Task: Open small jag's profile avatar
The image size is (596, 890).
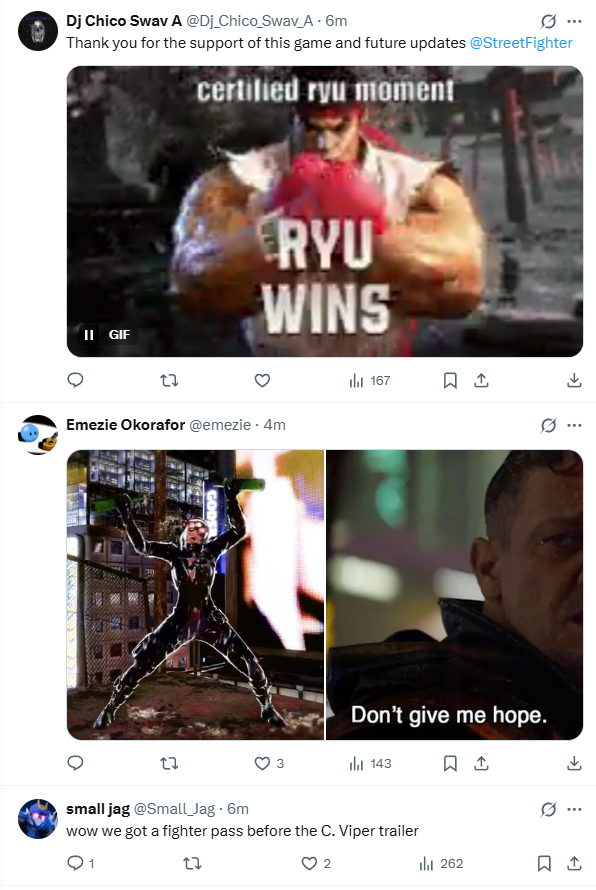Action: click(38, 819)
